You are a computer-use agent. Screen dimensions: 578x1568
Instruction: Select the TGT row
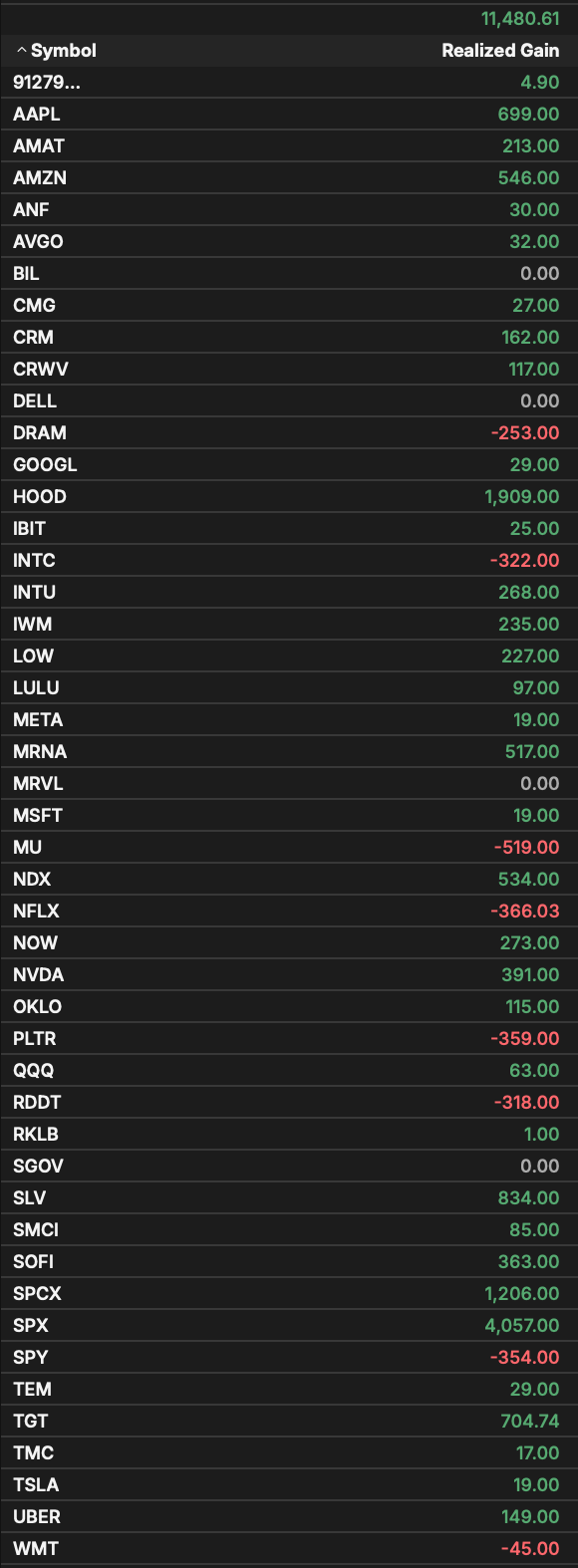pos(289,1422)
